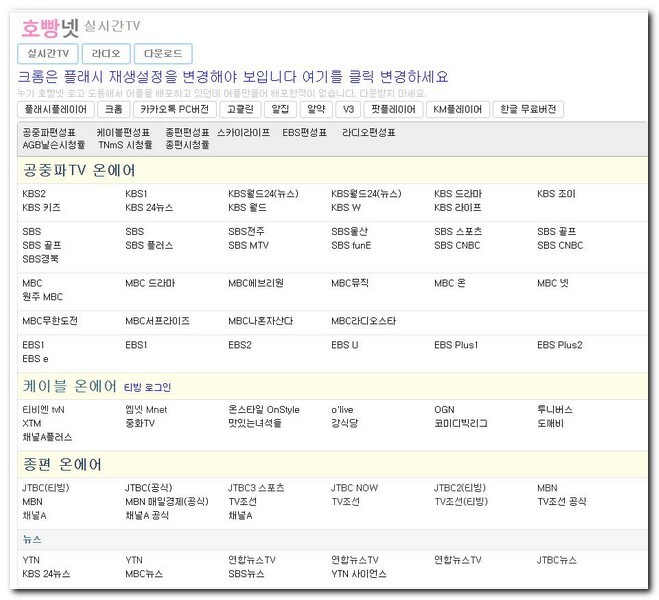Select the KBS2 channel link
The image size is (659, 600).
pyautogui.click(x=34, y=194)
